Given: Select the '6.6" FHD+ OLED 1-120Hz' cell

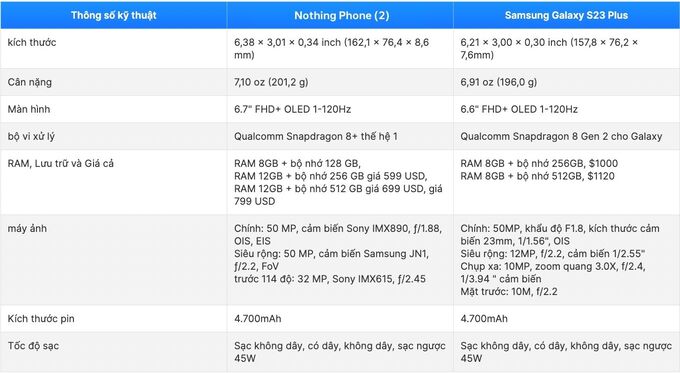Looking at the screenshot, I should coord(519,109).
